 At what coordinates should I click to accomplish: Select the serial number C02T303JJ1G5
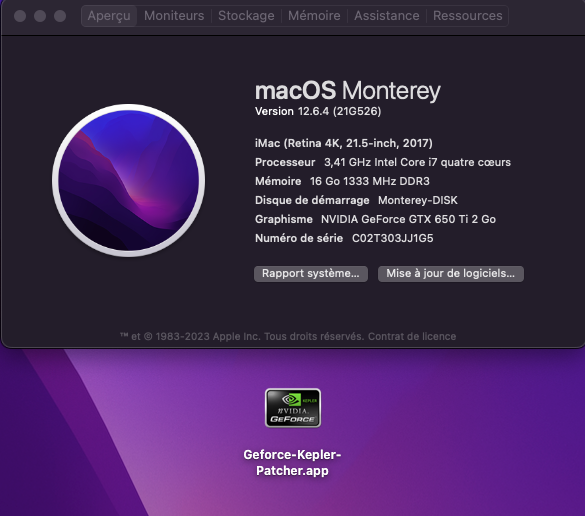[x=392, y=238]
